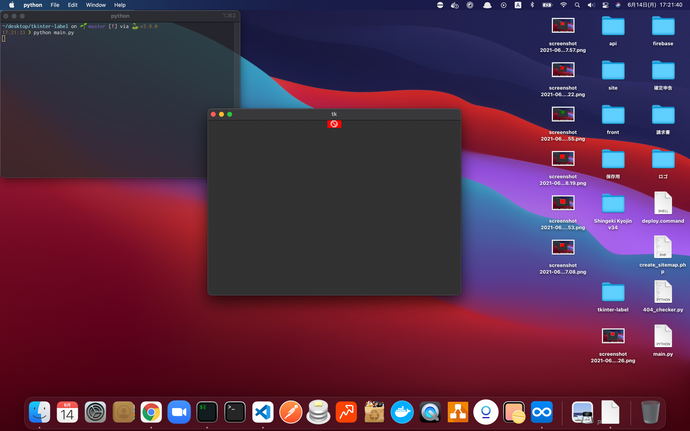
Task: Close the tk window with red button
Action: (x=213, y=114)
